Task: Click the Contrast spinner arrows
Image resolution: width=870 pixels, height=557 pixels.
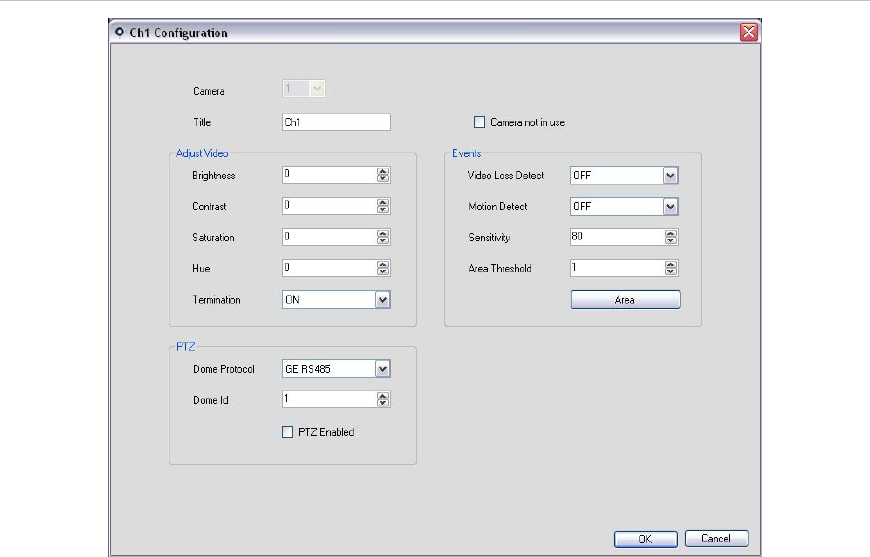Action: tap(383, 206)
